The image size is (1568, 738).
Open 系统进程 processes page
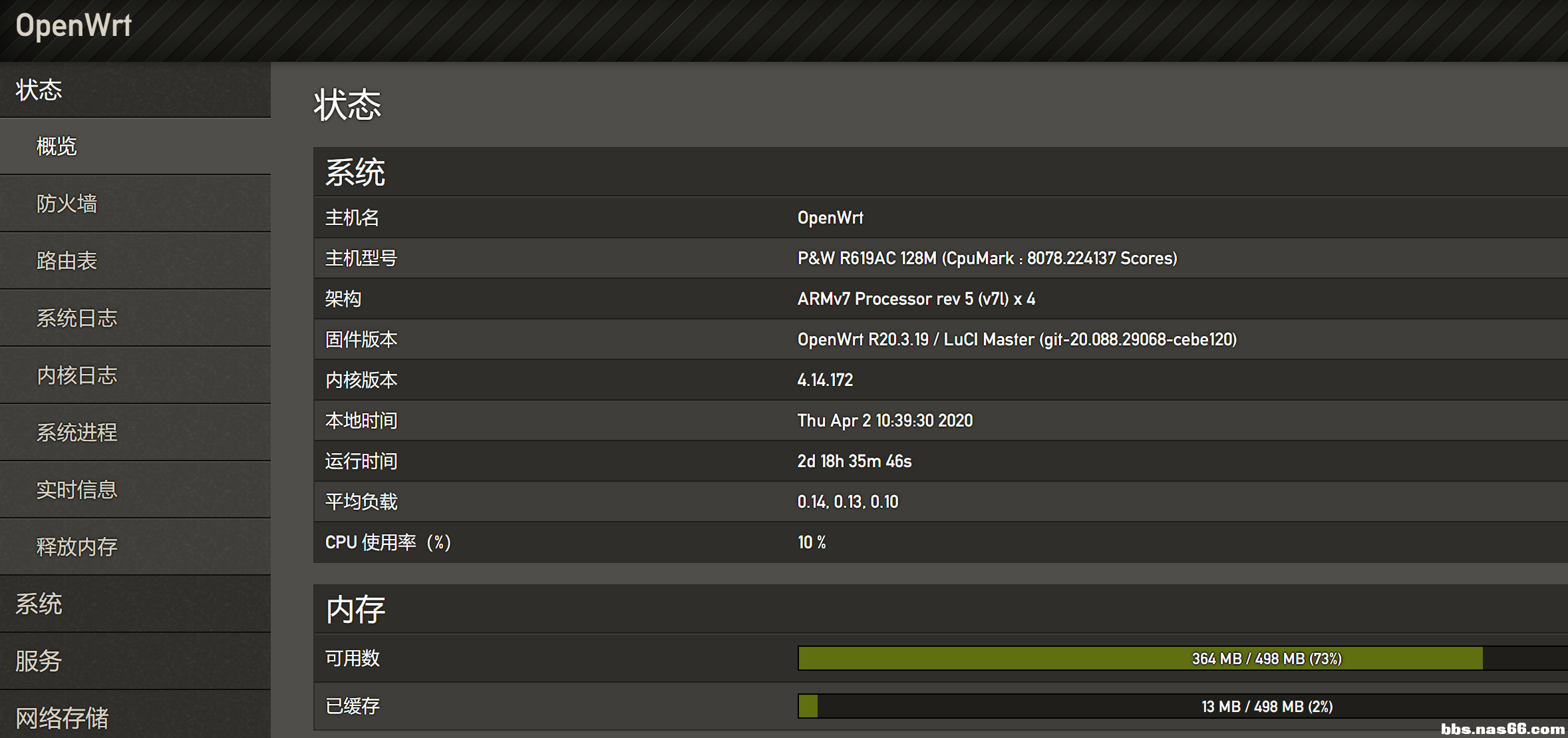coord(77,433)
